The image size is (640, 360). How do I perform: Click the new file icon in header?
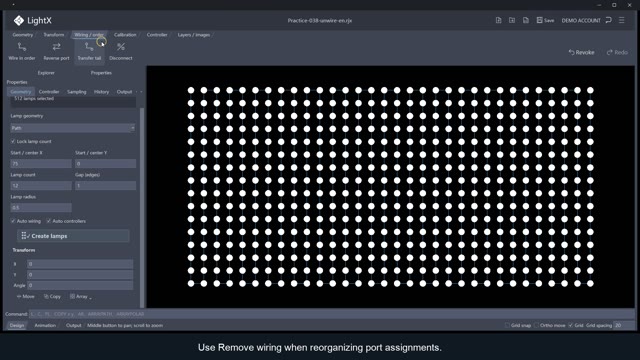coord(498,20)
